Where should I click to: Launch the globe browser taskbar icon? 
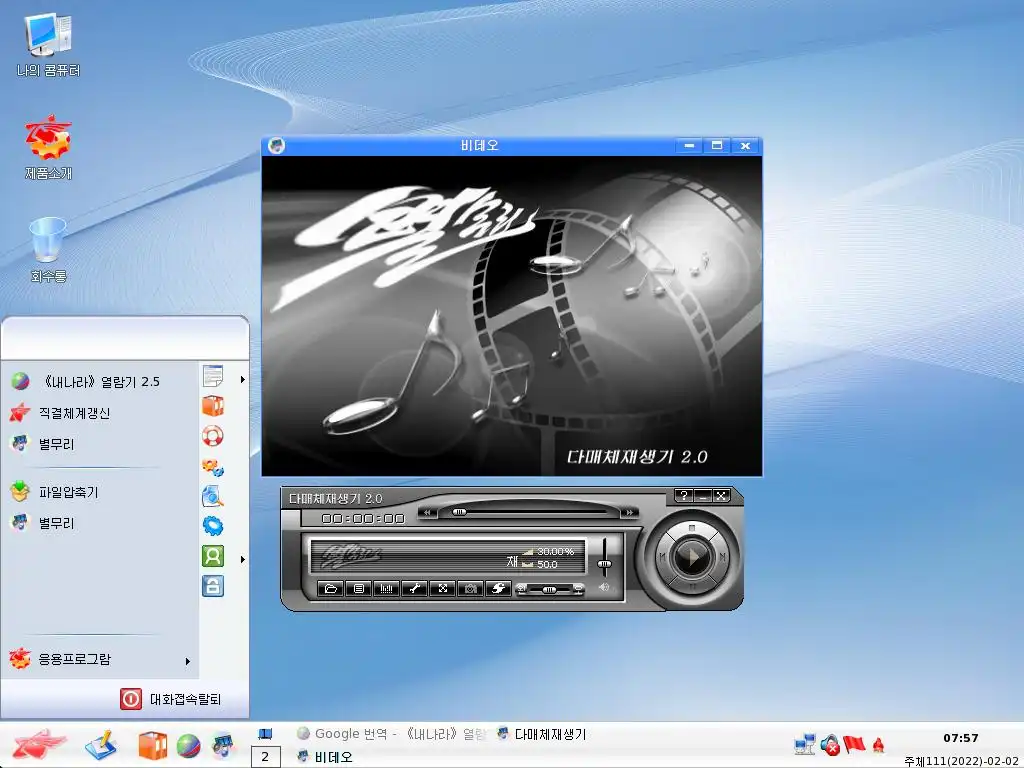[x=188, y=746]
